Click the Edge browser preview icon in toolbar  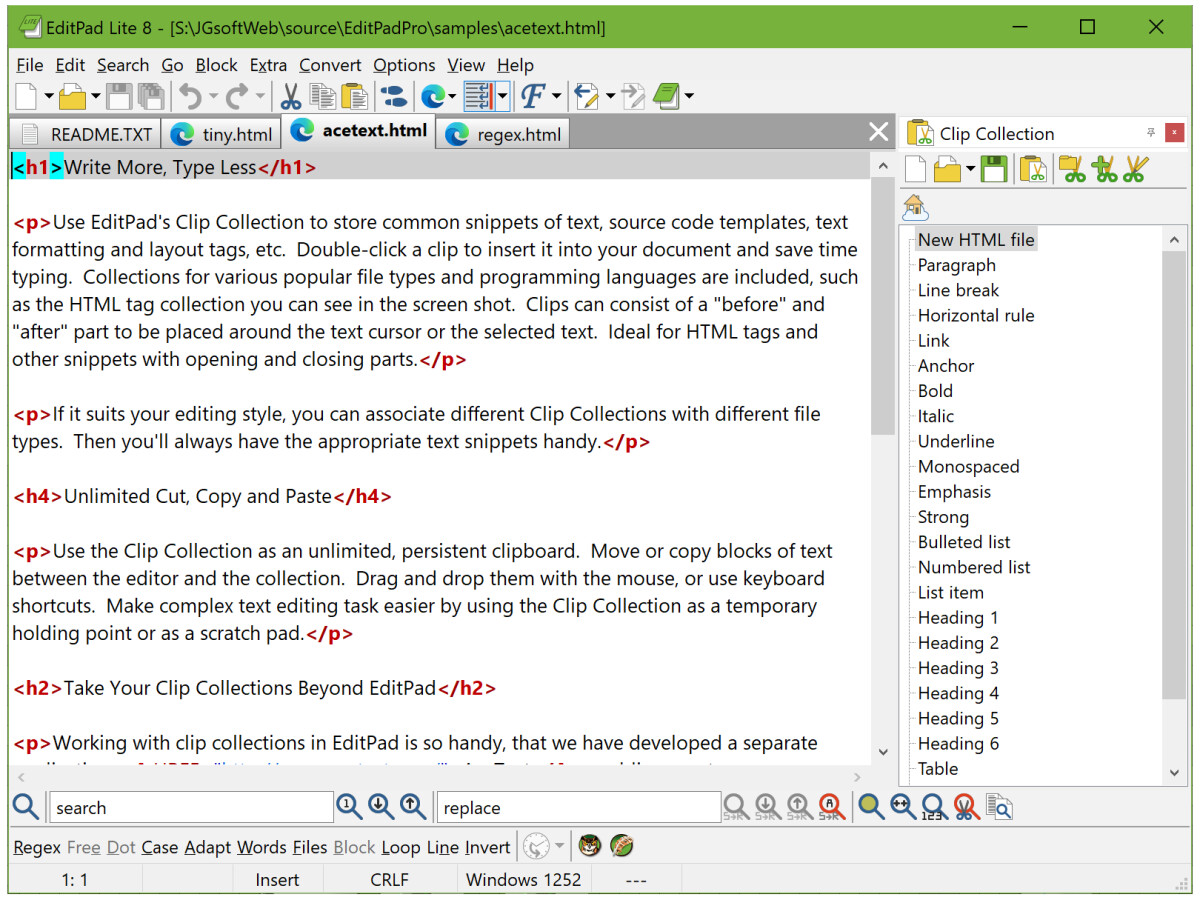click(x=433, y=97)
